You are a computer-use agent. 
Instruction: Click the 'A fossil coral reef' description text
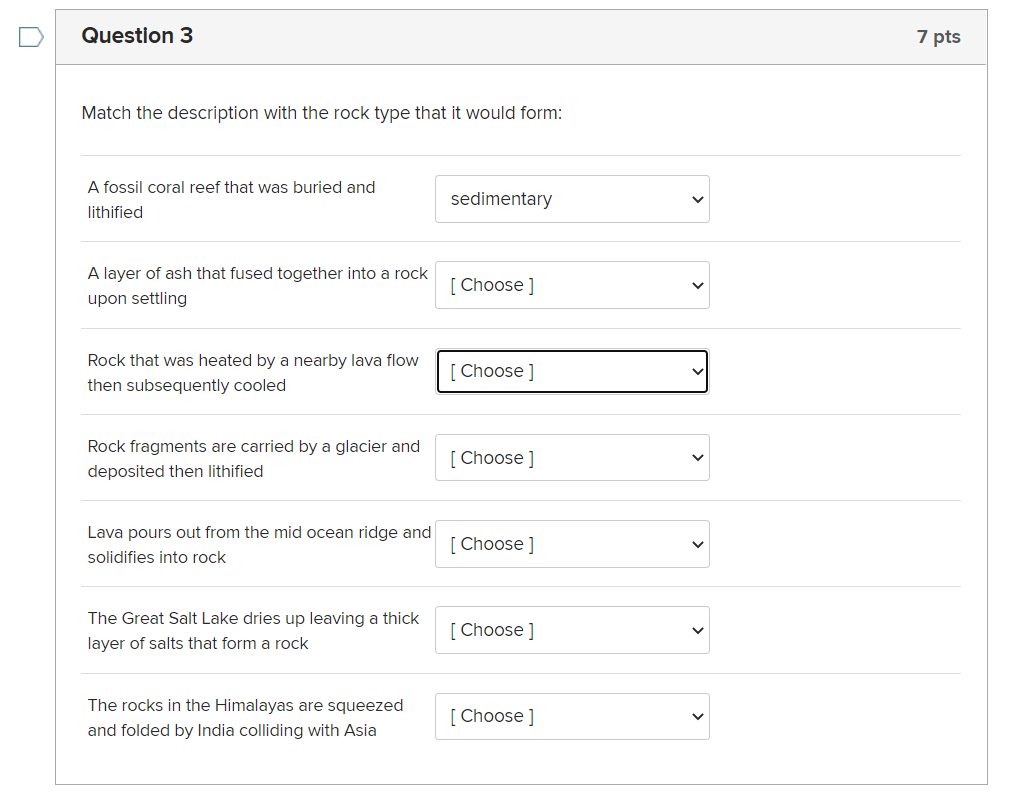pyautogui.click(x=231, y=200)
